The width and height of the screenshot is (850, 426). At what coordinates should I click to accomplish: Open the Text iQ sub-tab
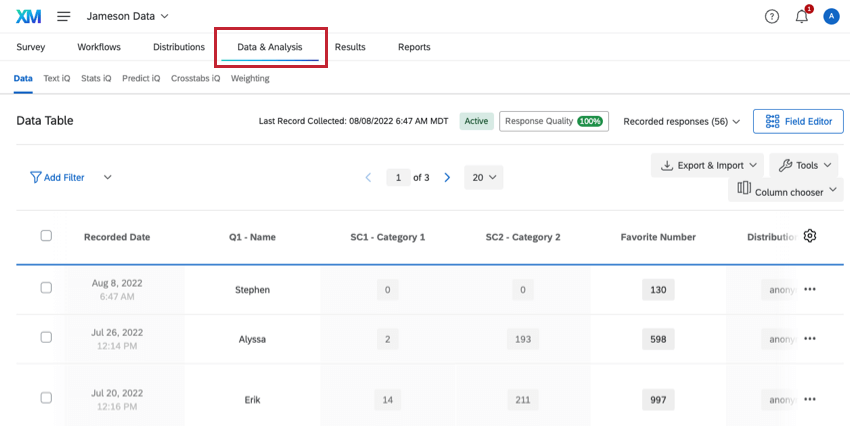coord(57,78)
